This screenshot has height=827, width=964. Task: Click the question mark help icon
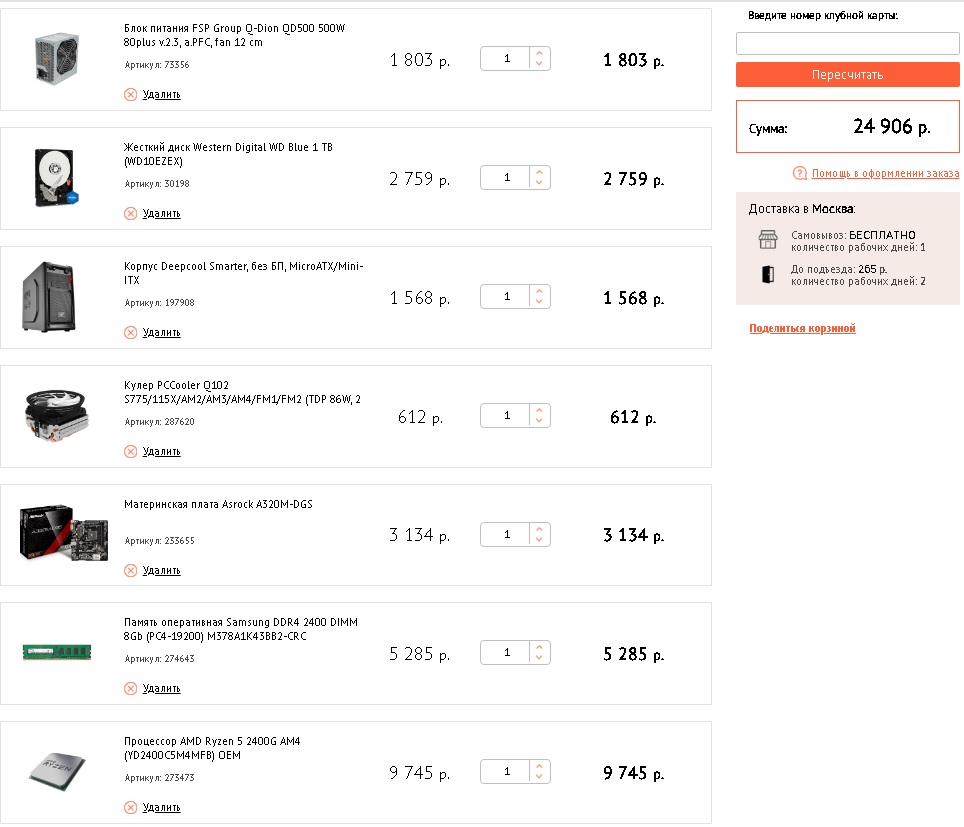800,173
